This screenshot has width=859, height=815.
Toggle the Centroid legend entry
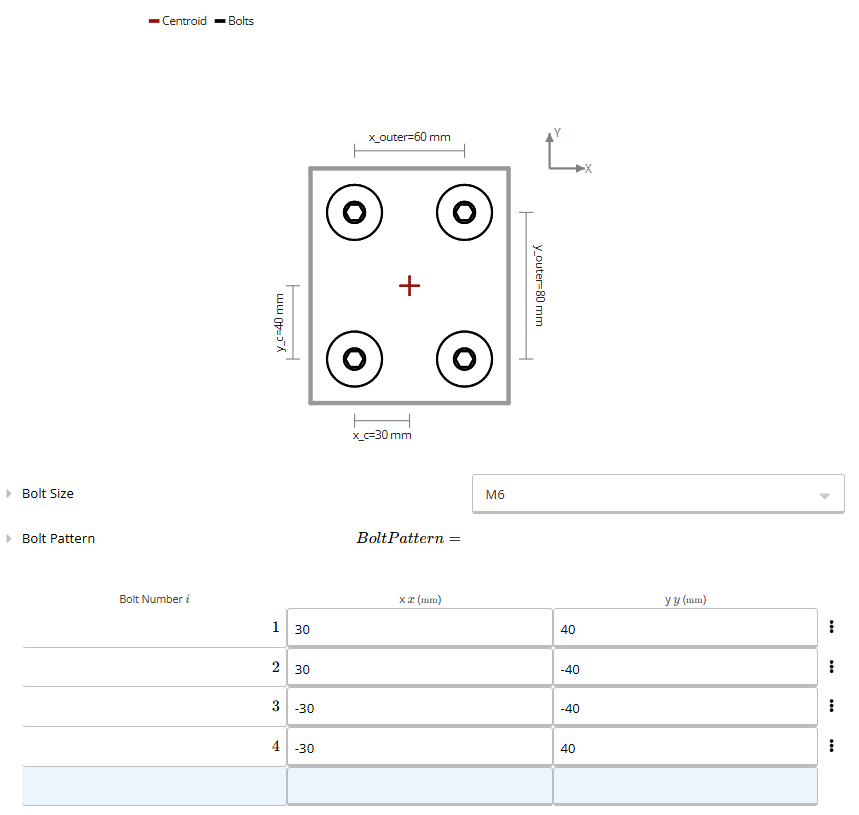[x=177, y=21]
